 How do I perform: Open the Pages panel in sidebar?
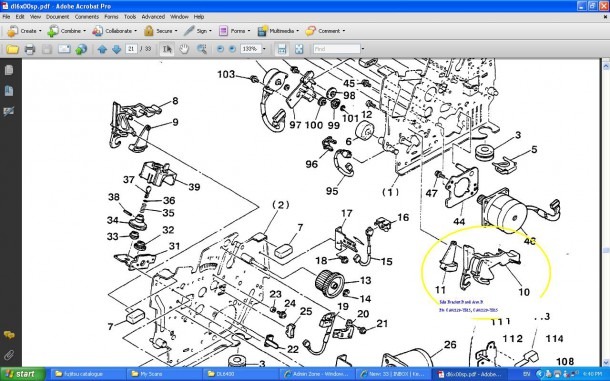[9, 70]
